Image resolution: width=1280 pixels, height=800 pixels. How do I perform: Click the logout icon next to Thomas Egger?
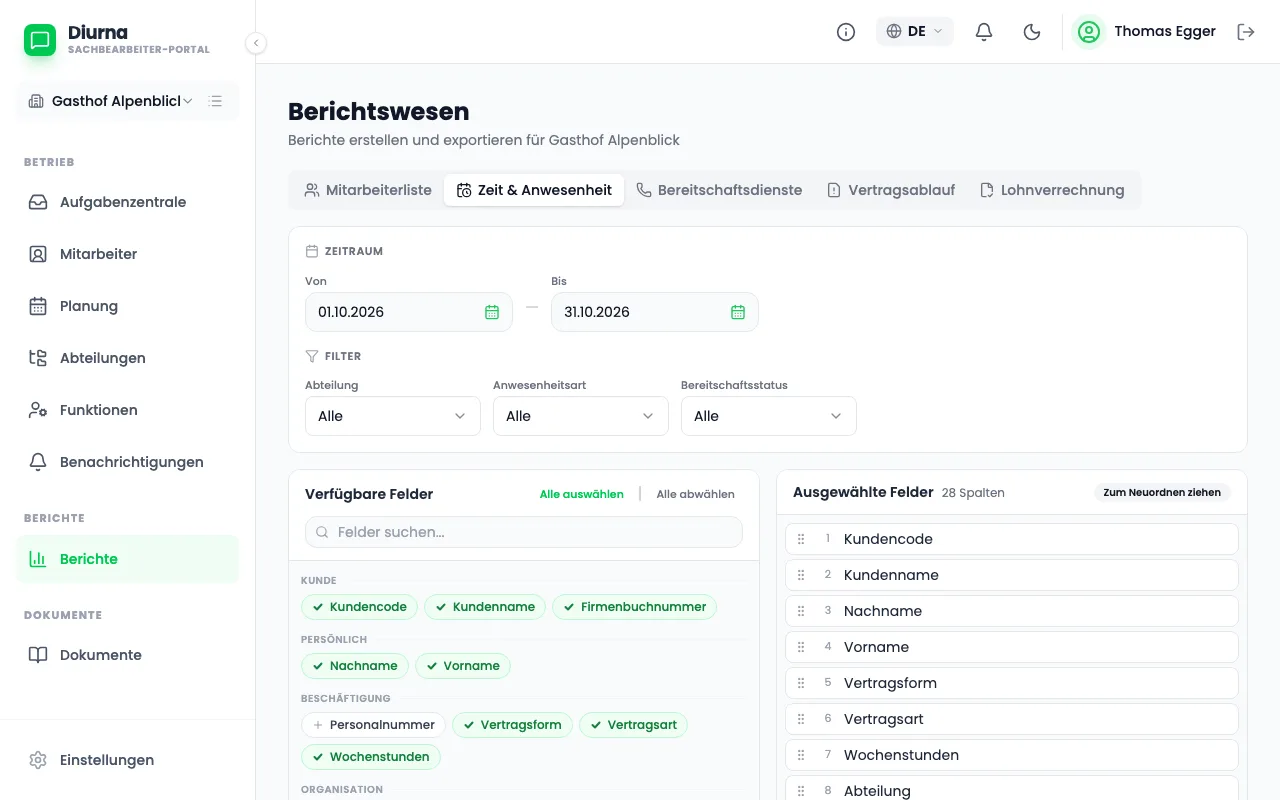click(1246, 32)
